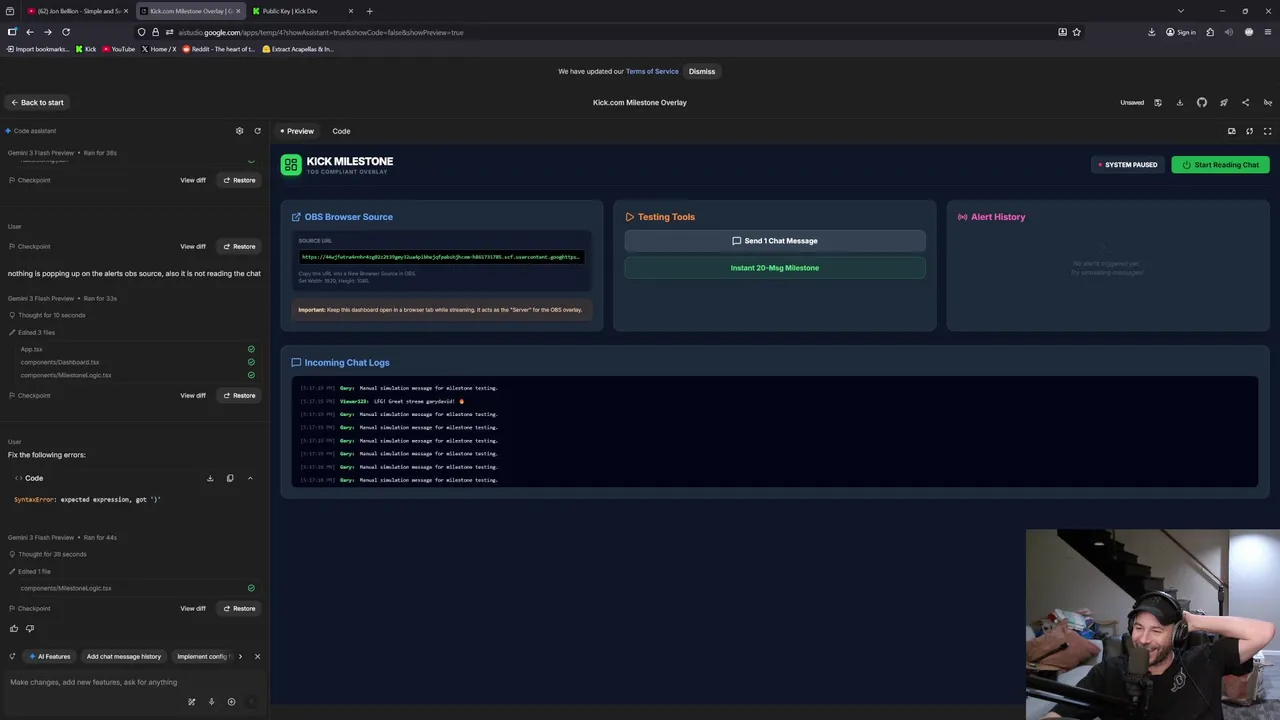
Task: Enter fullscreen preview mode
Action: [1267, 131]
